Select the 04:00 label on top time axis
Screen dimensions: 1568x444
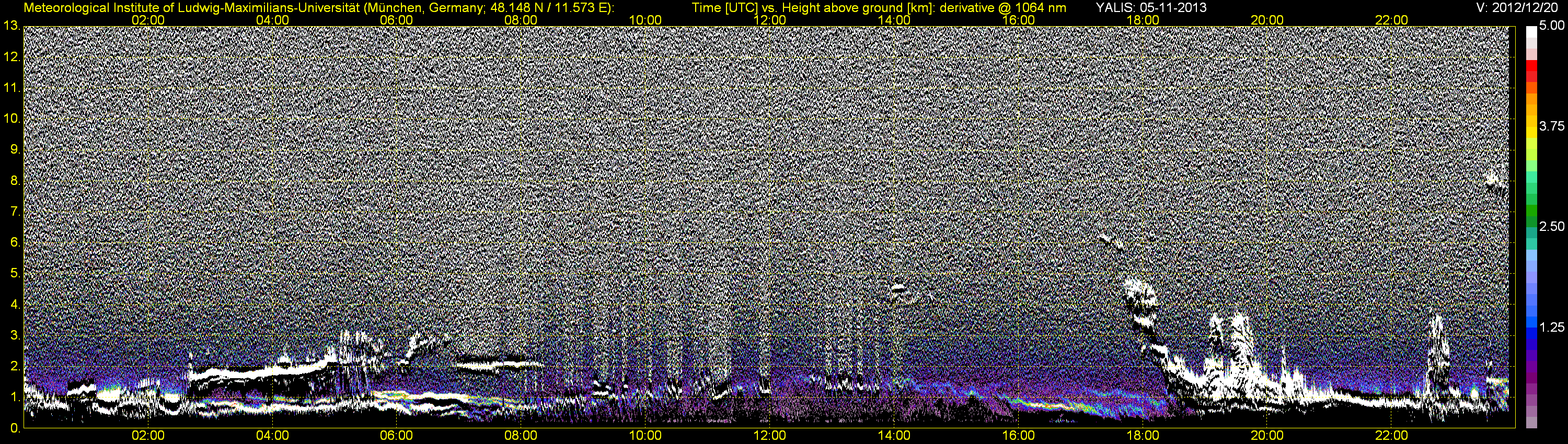272,20
